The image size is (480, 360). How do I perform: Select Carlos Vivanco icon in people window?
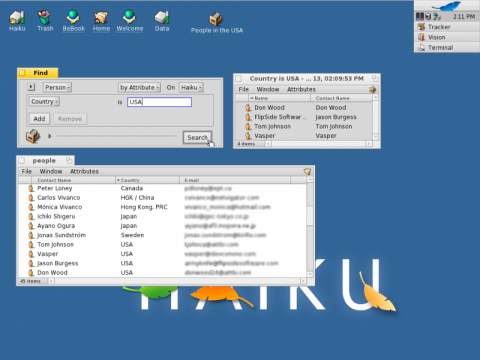tap(31, 198)
